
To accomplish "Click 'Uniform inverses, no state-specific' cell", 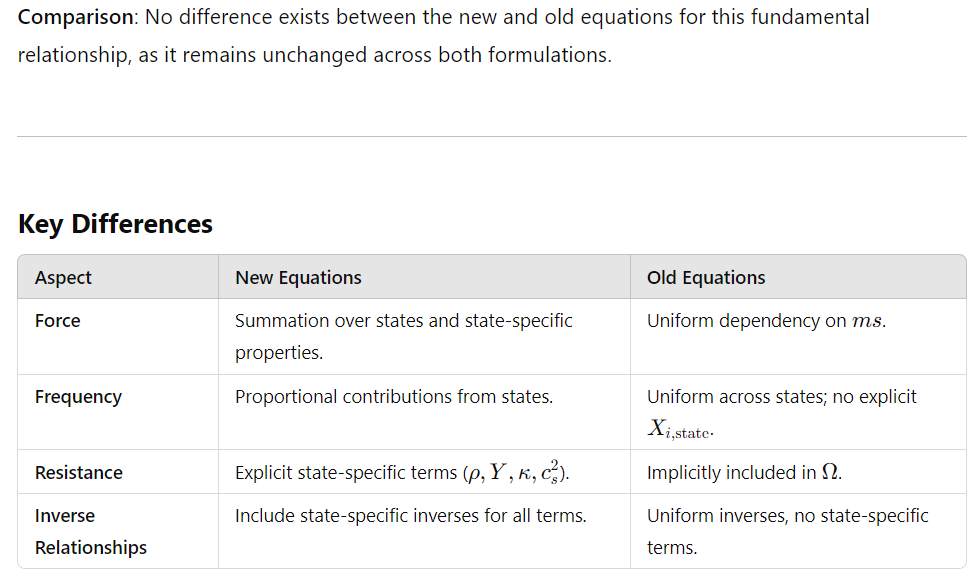I will (x=788, y=532).
